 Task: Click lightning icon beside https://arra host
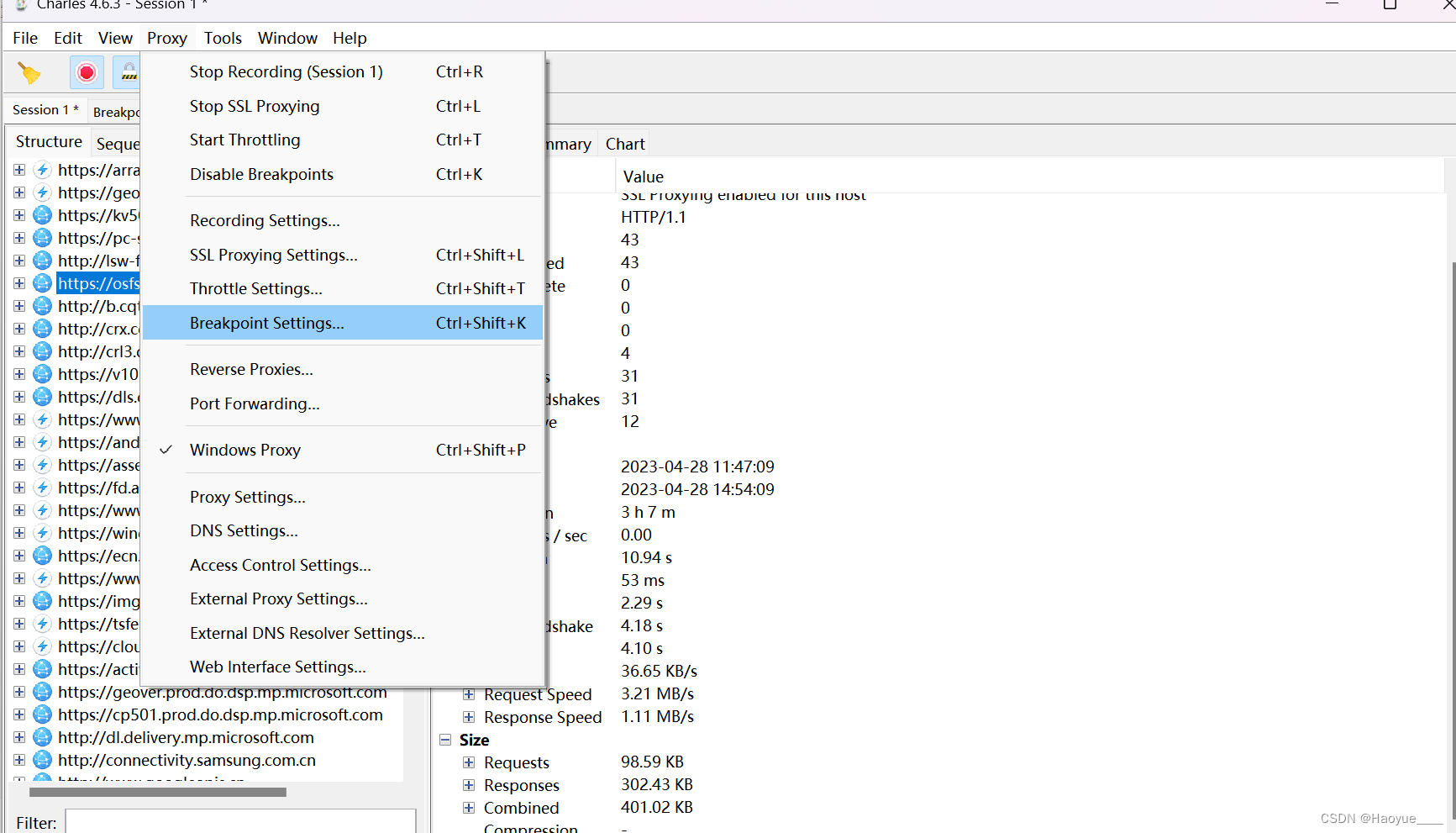42,170
